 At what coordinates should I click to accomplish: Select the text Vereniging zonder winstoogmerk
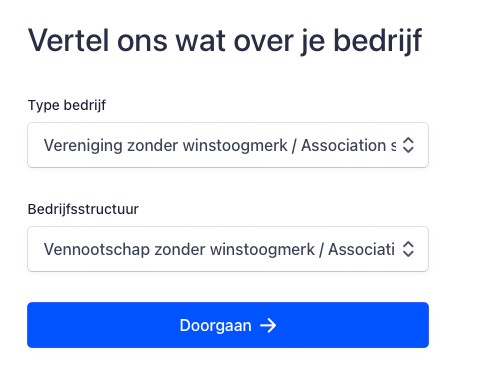tap(165, 146)
